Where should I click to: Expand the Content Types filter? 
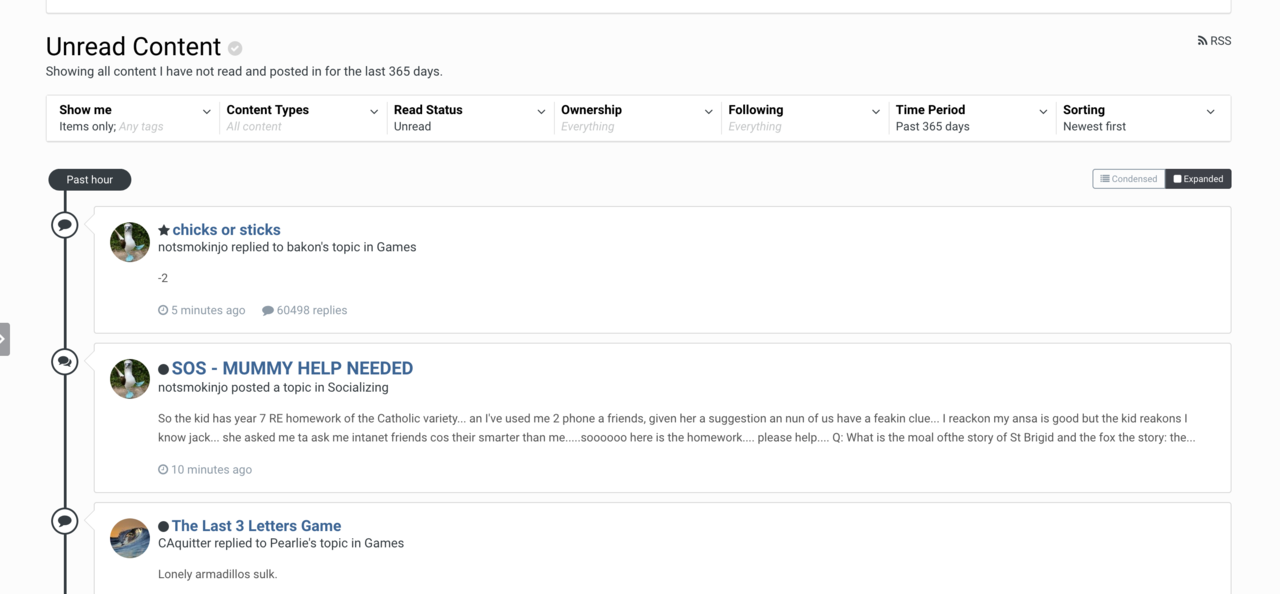pyautogui.click(x=302, y=118)
